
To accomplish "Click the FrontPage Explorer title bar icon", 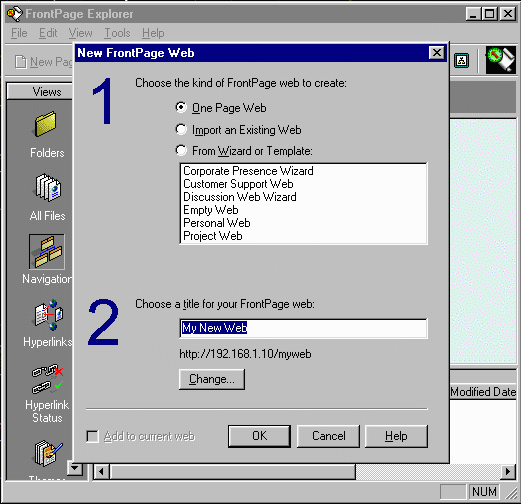I will [15, 14].
